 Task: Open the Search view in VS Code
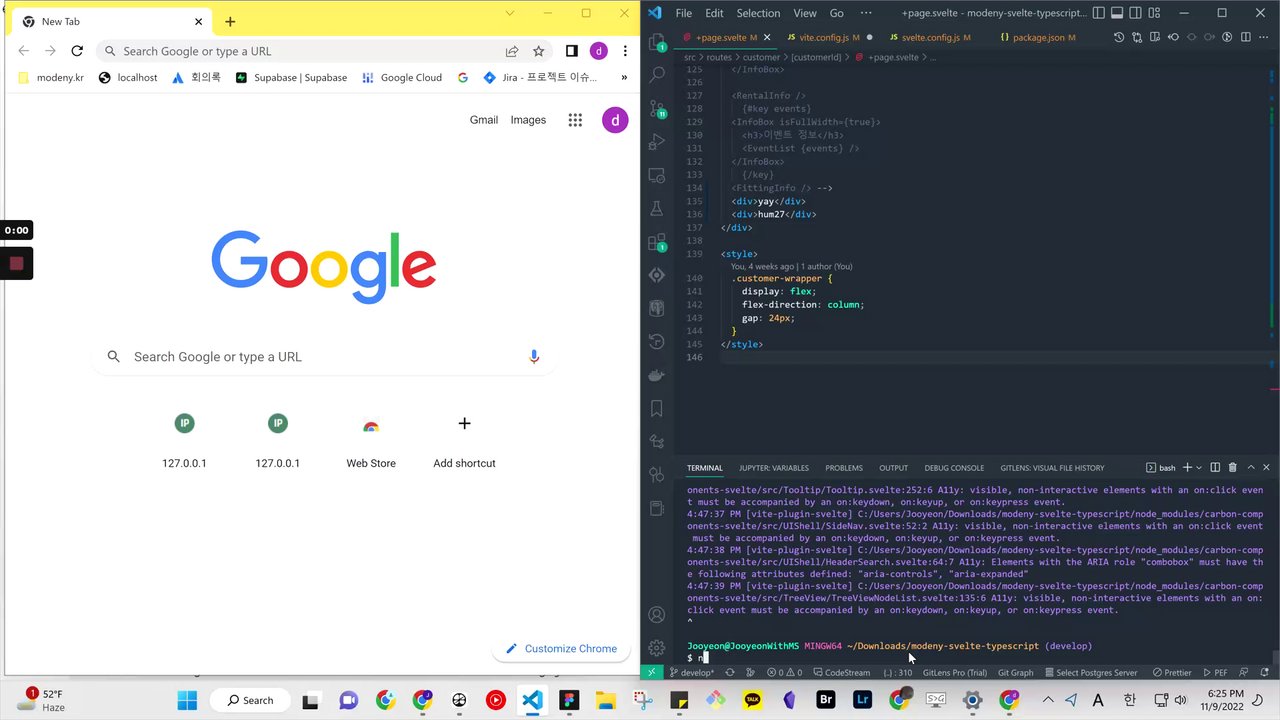pos(657,75)
